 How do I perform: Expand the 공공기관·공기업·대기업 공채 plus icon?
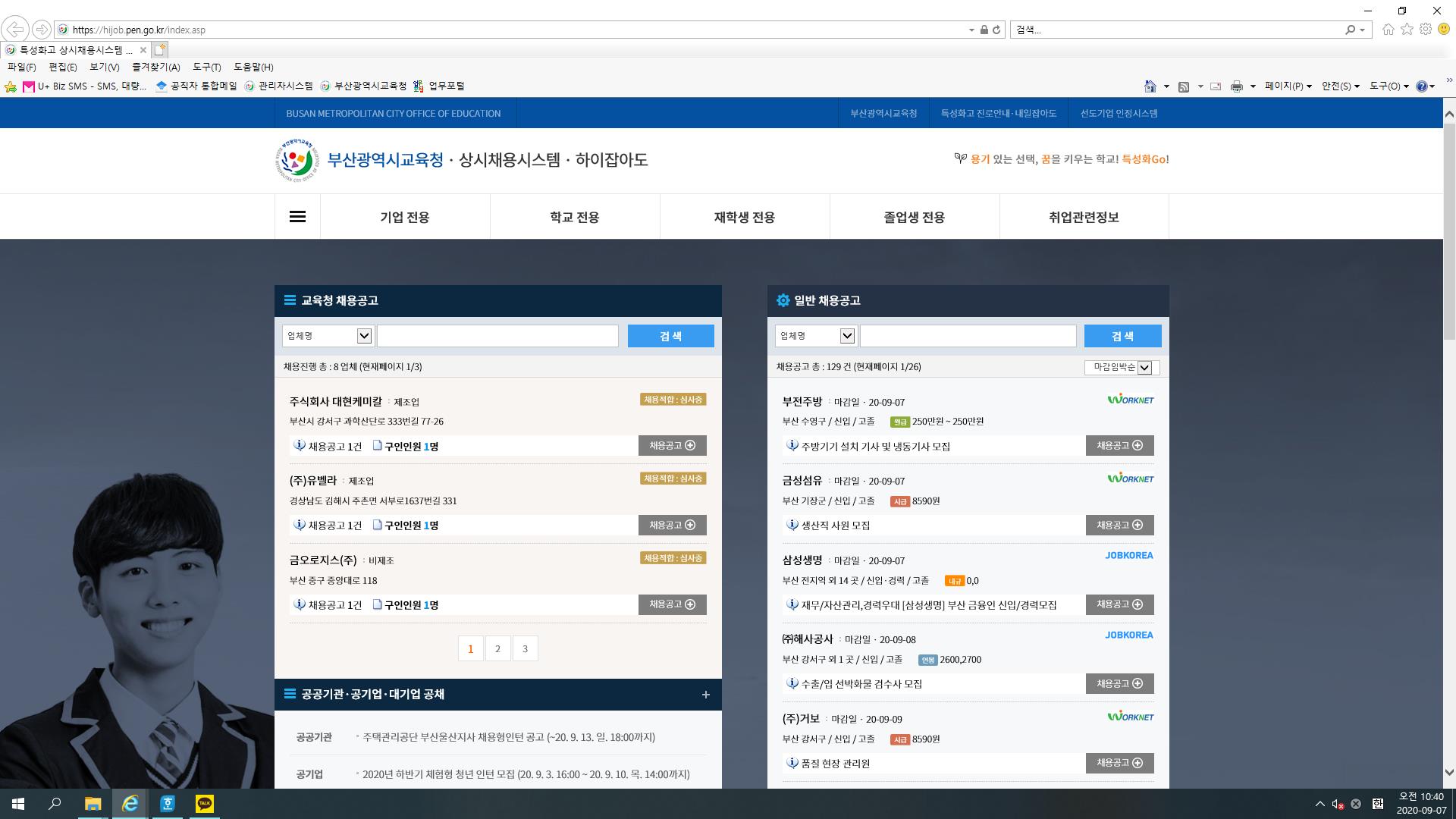705,695
